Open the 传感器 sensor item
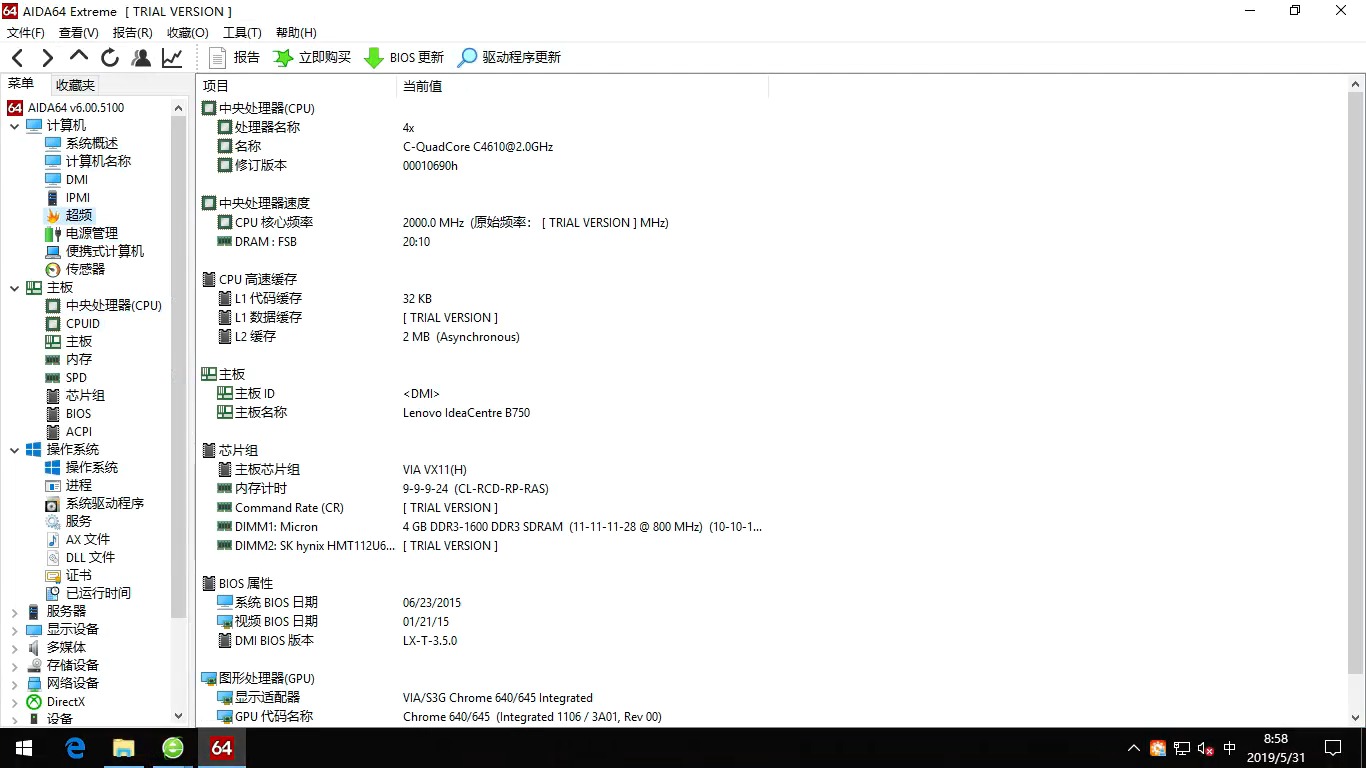The width and height of the screenshot is (1366, 768). (75, 270)
